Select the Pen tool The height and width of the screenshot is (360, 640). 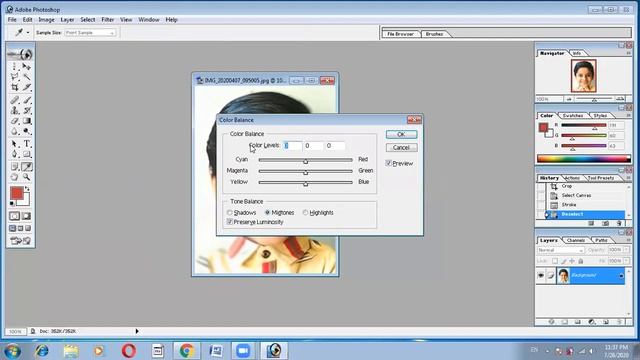click(14, 154)
